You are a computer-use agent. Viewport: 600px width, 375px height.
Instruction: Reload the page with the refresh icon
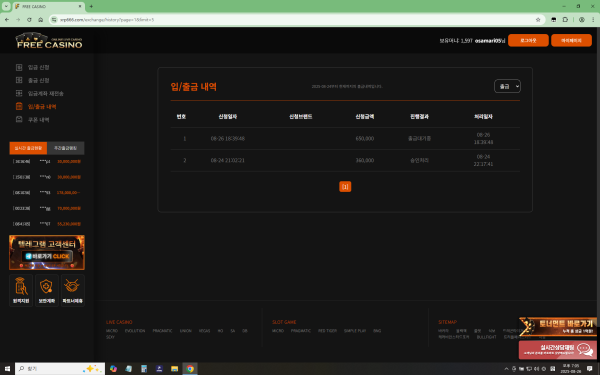click(29, 20)
